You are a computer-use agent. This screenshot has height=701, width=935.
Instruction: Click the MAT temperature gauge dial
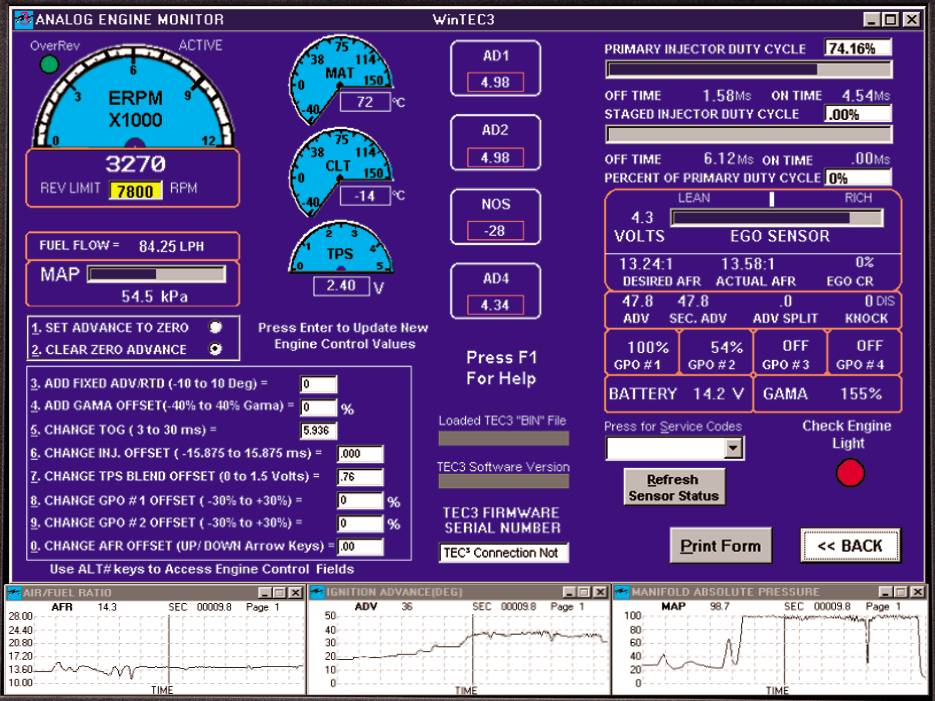click(340, 77)
